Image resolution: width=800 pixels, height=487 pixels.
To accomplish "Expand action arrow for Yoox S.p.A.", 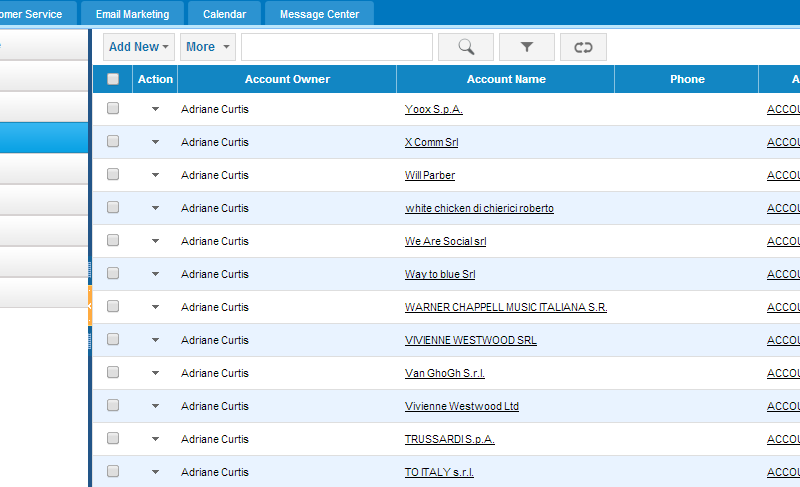I will click(x=156, y=109).
